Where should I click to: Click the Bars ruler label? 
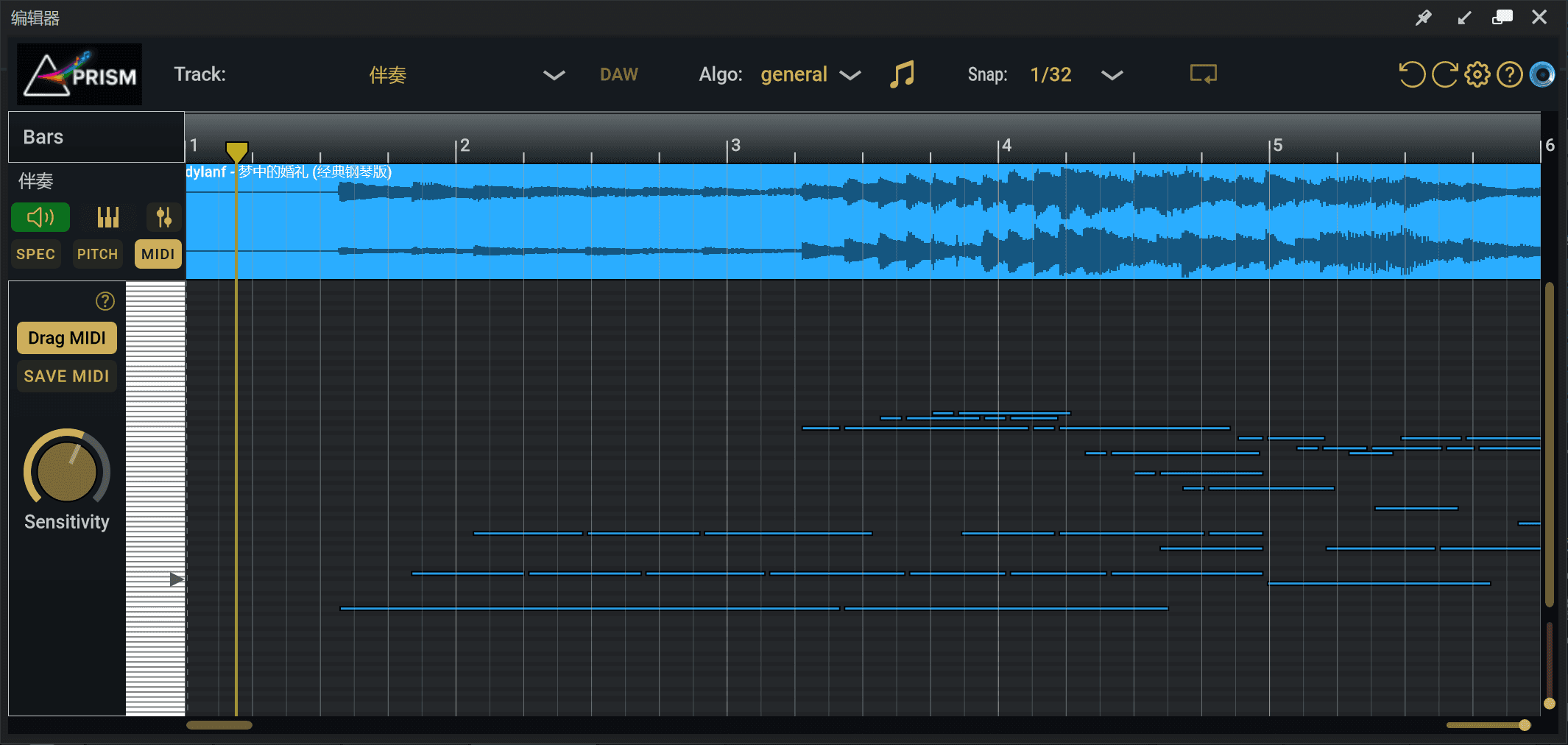(43, 137)
